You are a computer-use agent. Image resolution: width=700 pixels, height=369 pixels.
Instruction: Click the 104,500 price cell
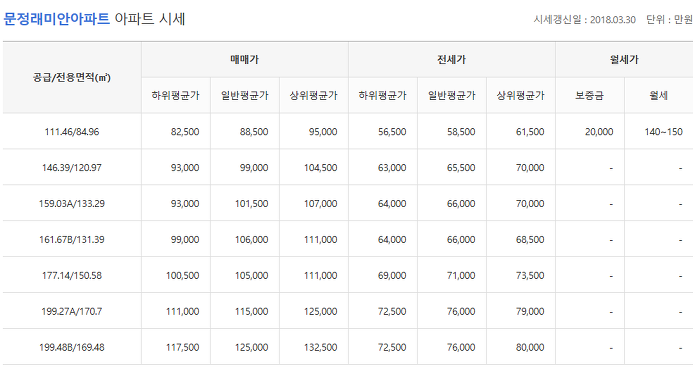click(321, 168)
